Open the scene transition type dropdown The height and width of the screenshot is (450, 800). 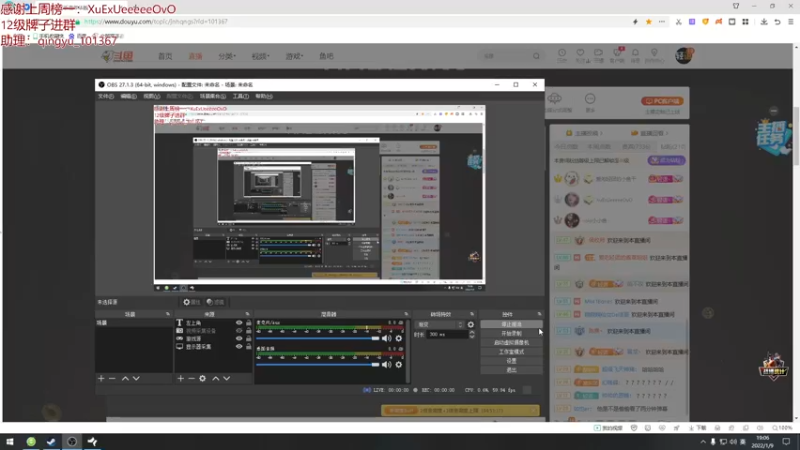point(440,324)
